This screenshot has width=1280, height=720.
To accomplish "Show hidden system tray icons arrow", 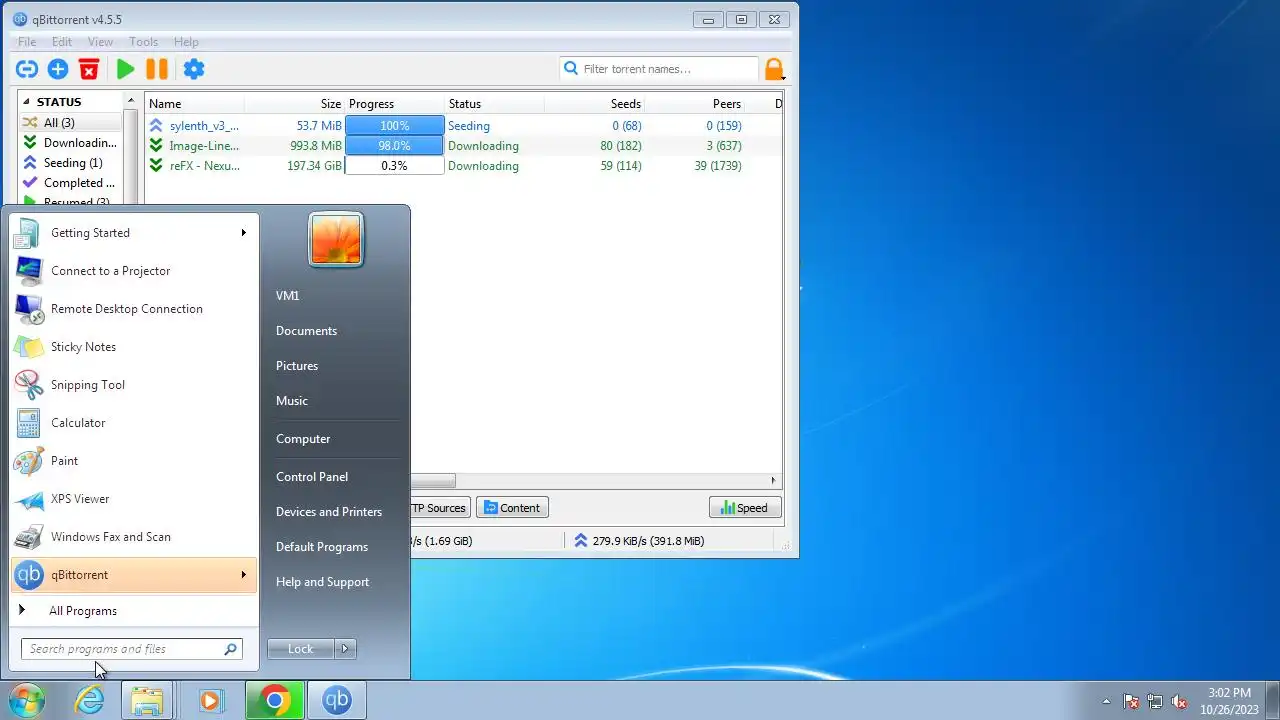I will 1106,702.
